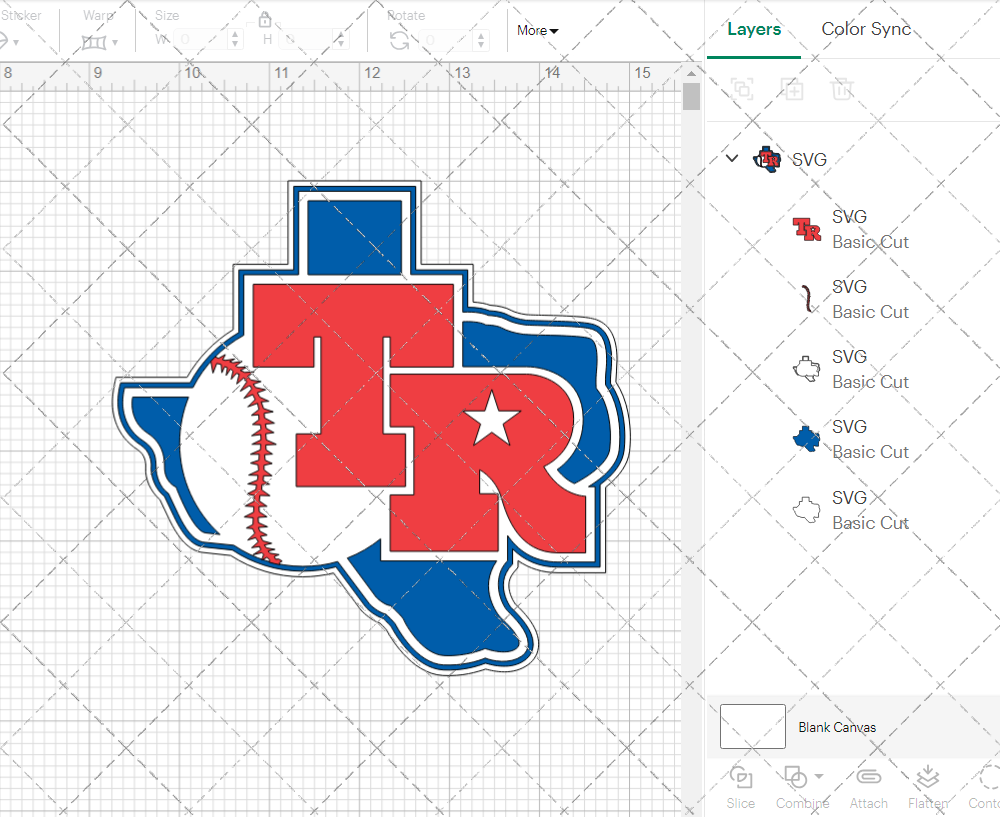The image size is (1000, 817).
Task: Click the white star in the R
Action: 492,418
